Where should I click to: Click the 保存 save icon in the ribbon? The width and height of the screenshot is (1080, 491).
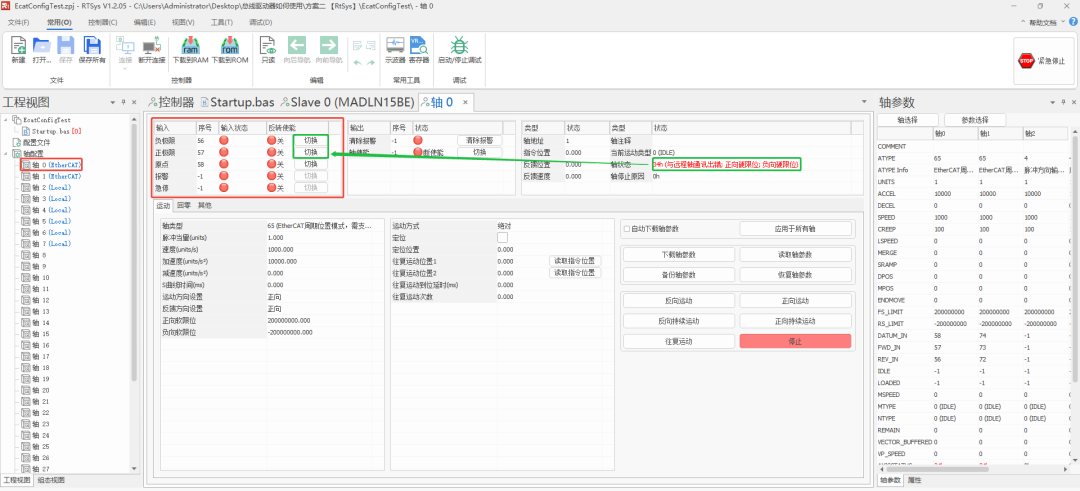(x=65, y=46)
